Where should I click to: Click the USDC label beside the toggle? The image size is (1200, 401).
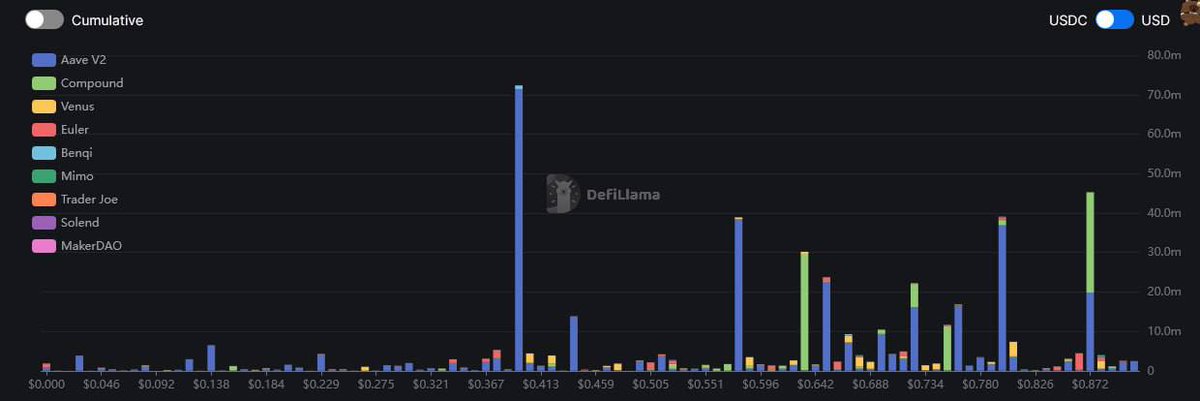click(x=1068, y=20)
